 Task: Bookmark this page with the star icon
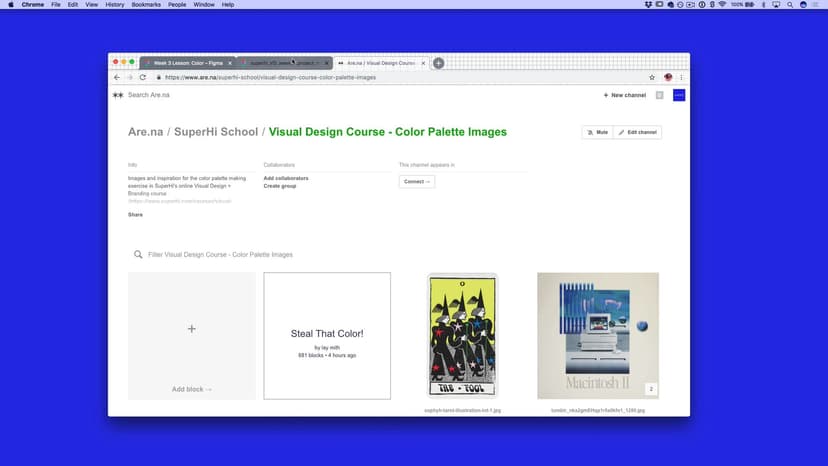(652, 77)
